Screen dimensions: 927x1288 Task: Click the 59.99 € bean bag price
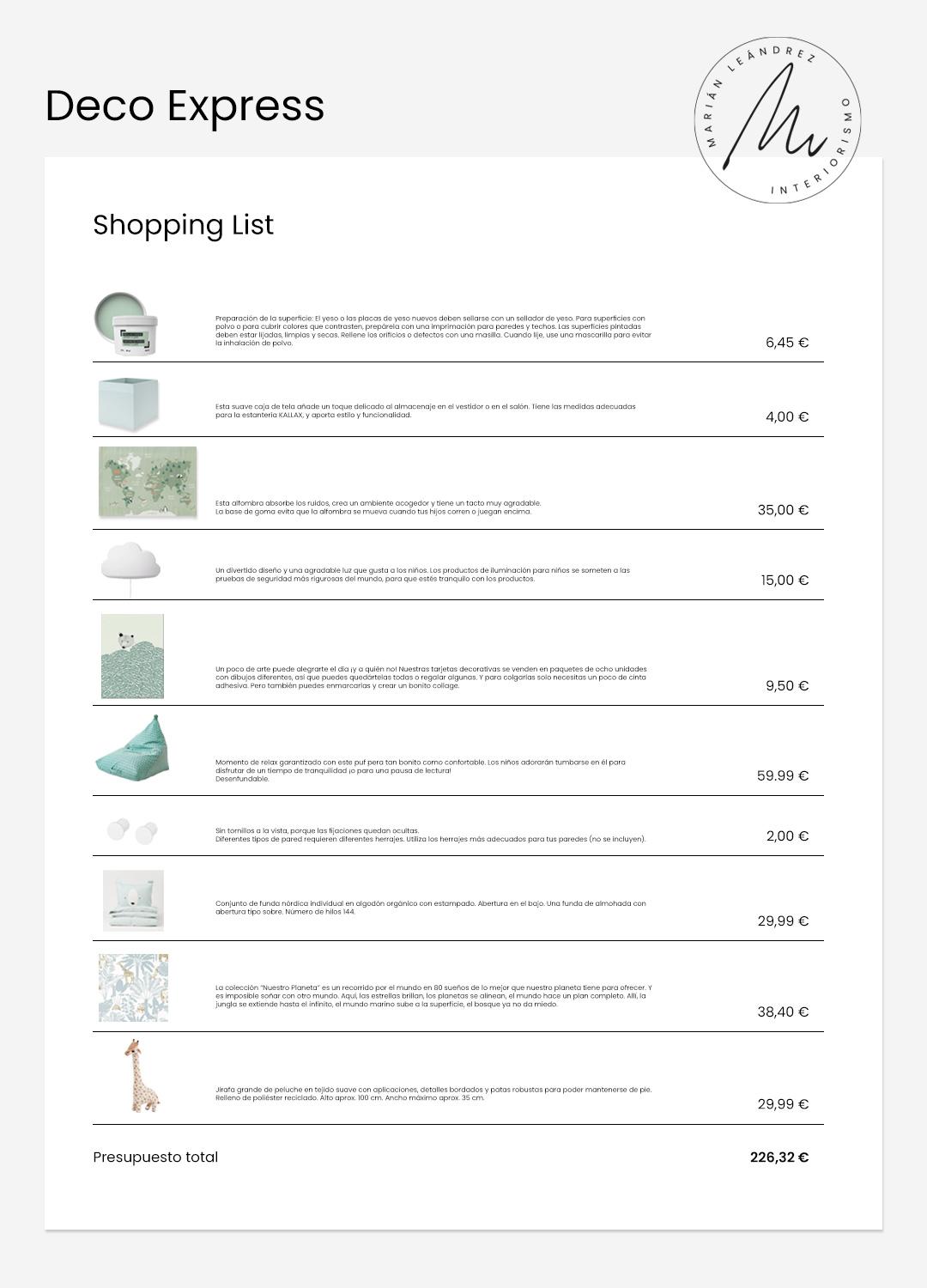tap(782, 776)
